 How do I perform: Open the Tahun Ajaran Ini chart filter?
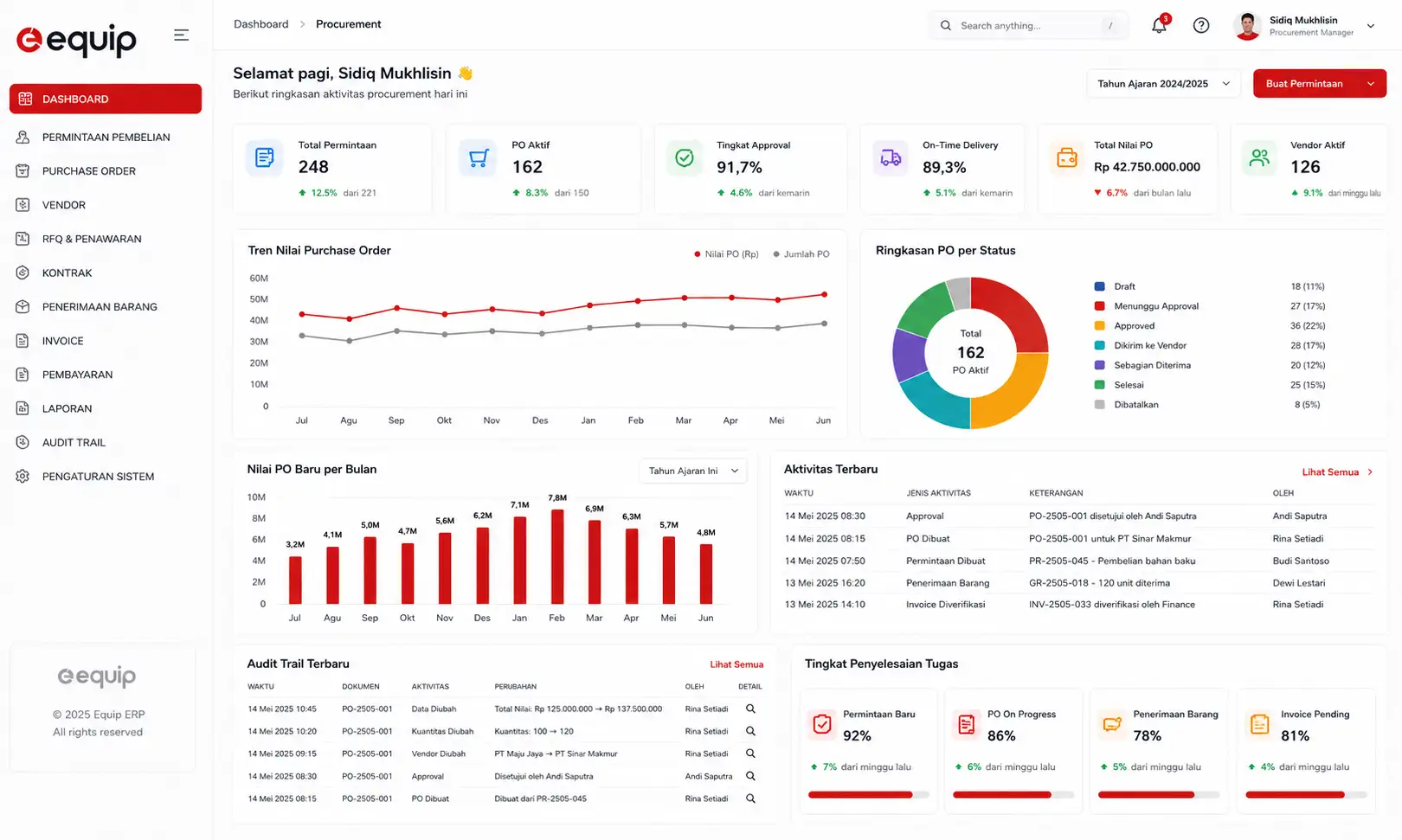[692, 471]
